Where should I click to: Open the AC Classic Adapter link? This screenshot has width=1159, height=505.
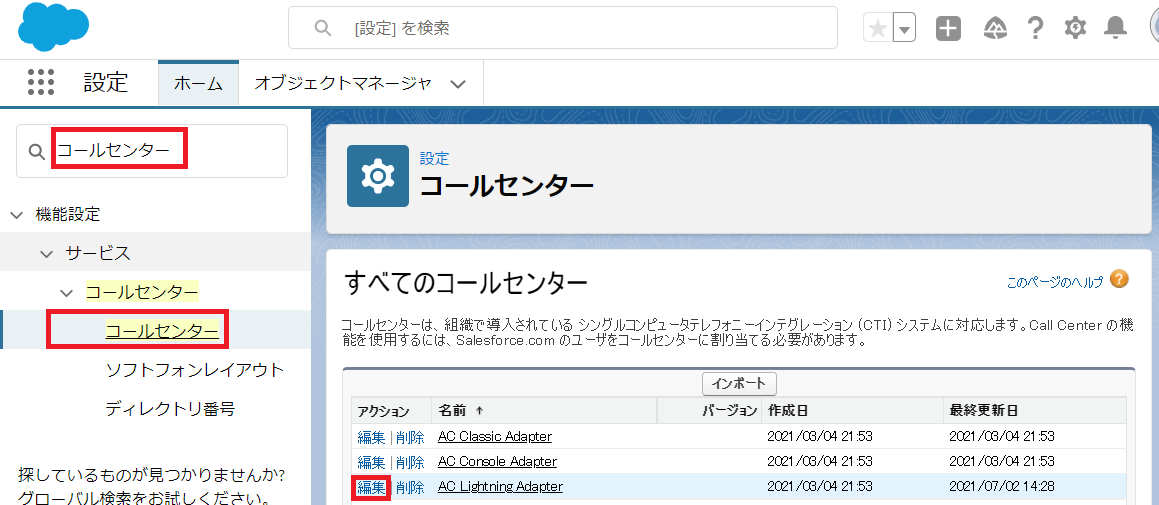(x=494, y=436)
